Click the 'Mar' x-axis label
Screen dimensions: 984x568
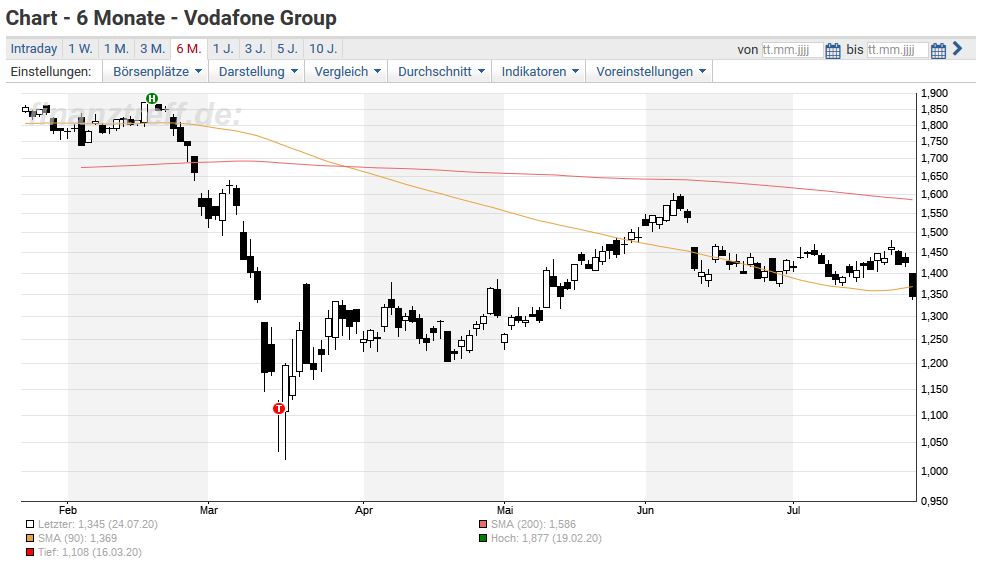click(x=209, y=510)
